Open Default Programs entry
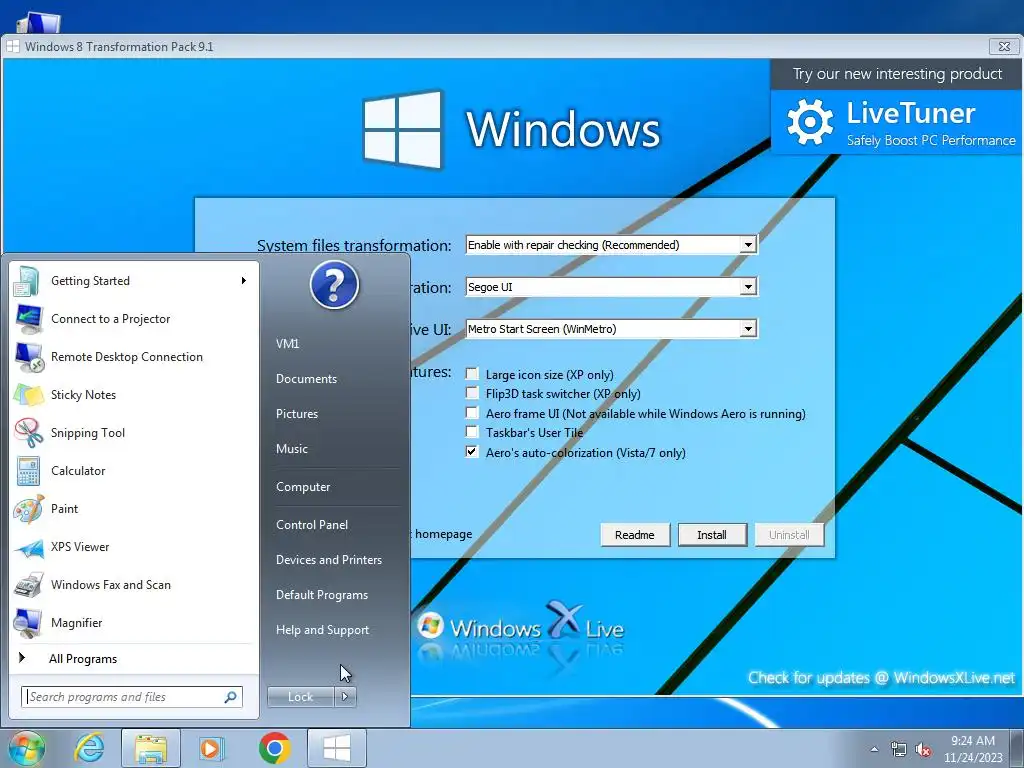This screenshot has width=1024, height=768. pos(322,596)
